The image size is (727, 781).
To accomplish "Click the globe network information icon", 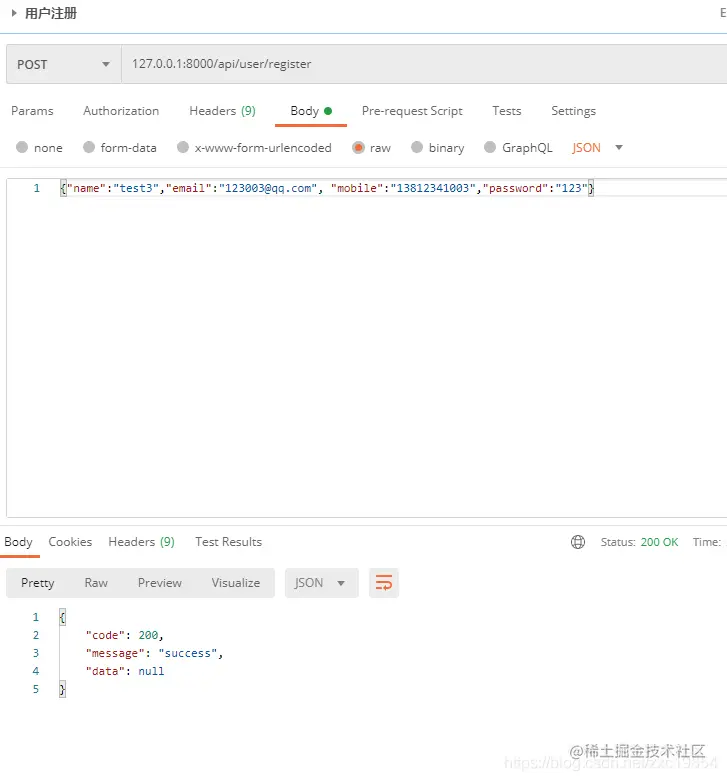I will click(578, 542).
